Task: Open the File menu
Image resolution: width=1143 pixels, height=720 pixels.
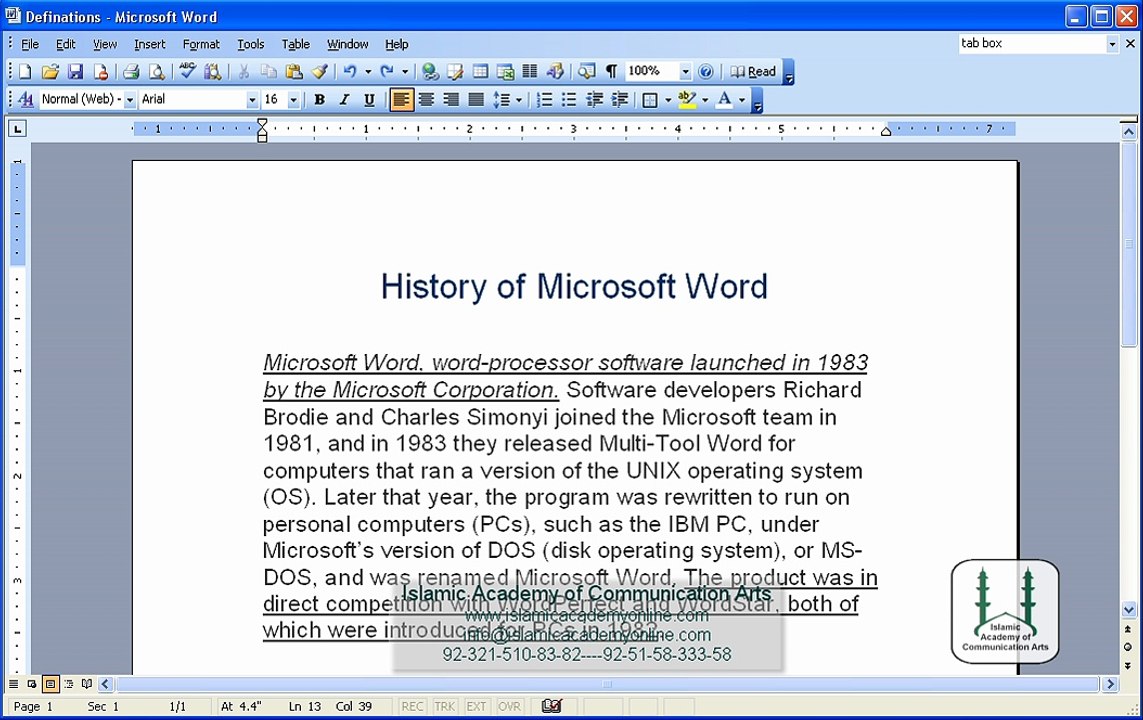Action: click(30, 44)
